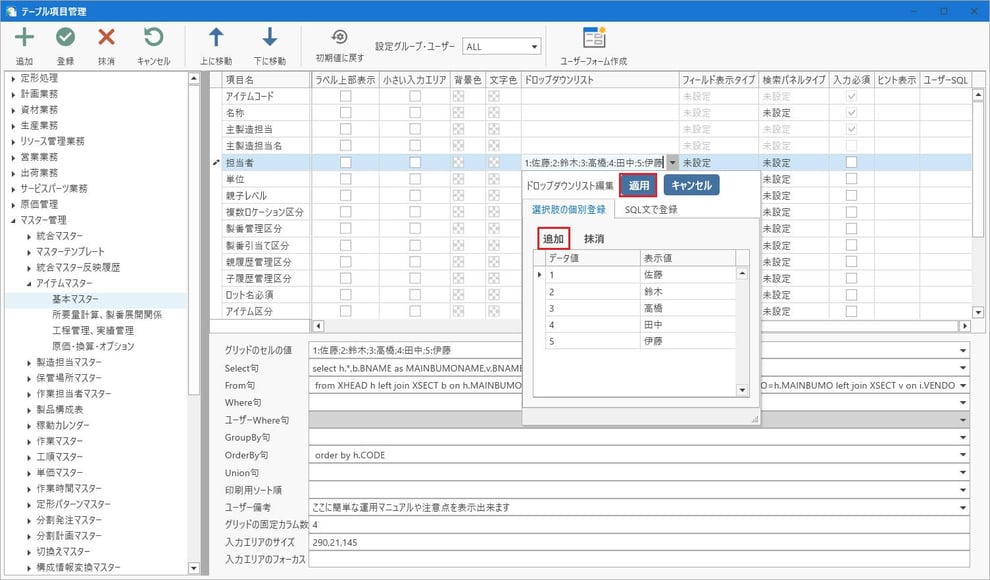Move row up with 上に移動 arrow

(215, 38)
